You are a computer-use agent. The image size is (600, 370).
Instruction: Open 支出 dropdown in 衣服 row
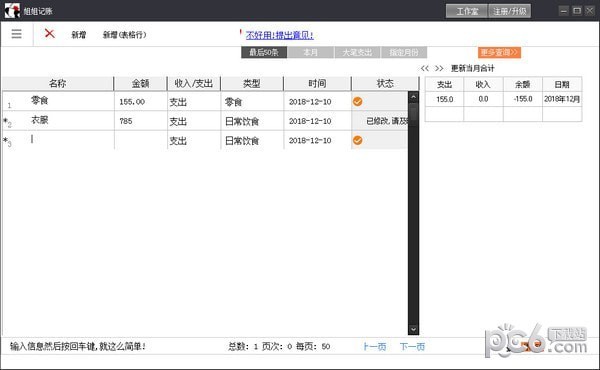point(194,121)
